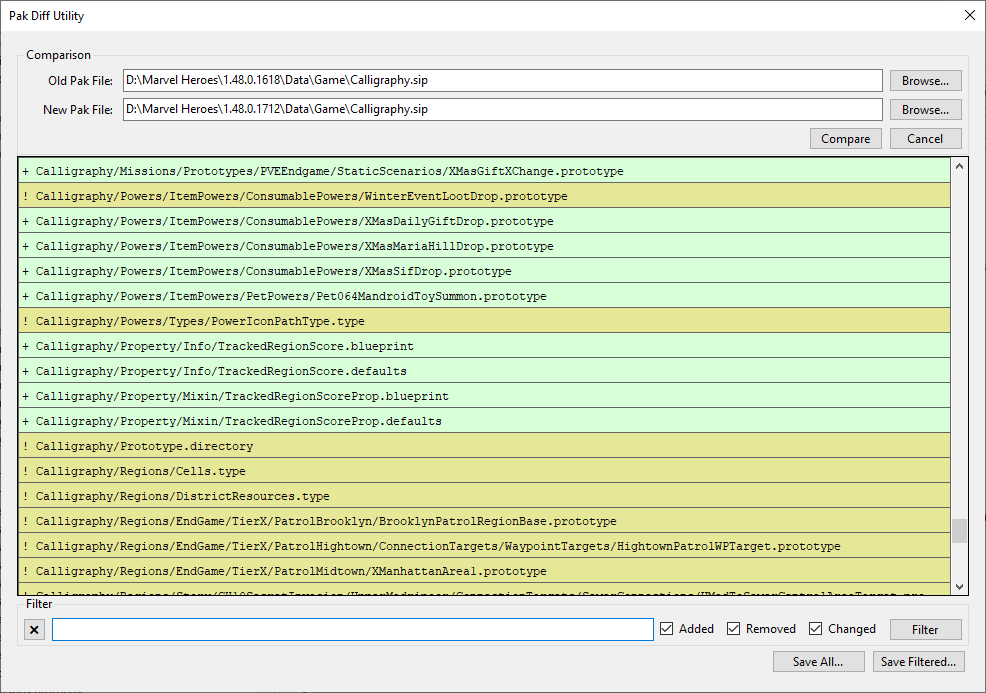
Task: Select the Prototype.directory row
Action: pos(484,446)
